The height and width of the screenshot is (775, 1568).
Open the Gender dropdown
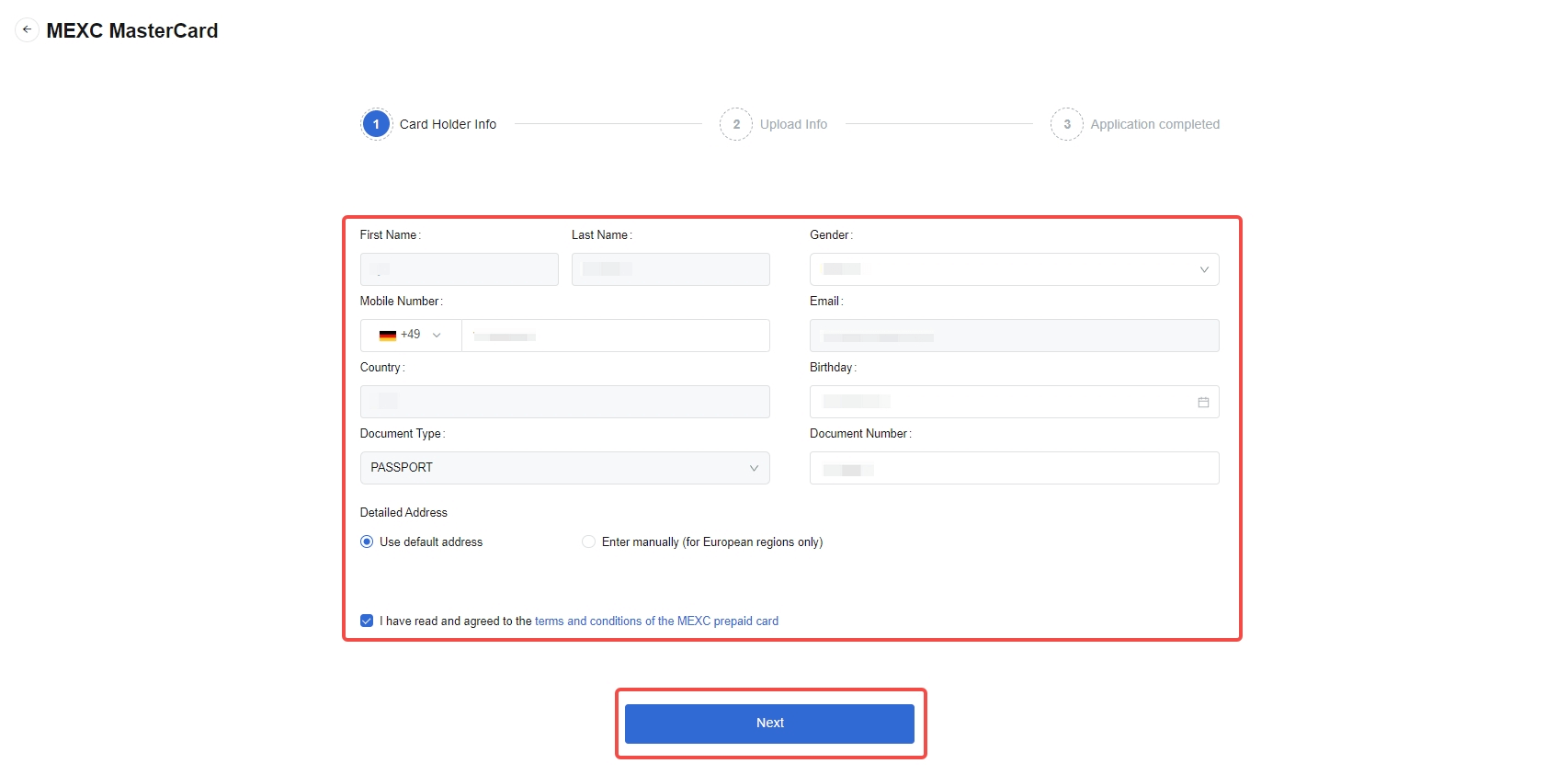click(1015, 269)
